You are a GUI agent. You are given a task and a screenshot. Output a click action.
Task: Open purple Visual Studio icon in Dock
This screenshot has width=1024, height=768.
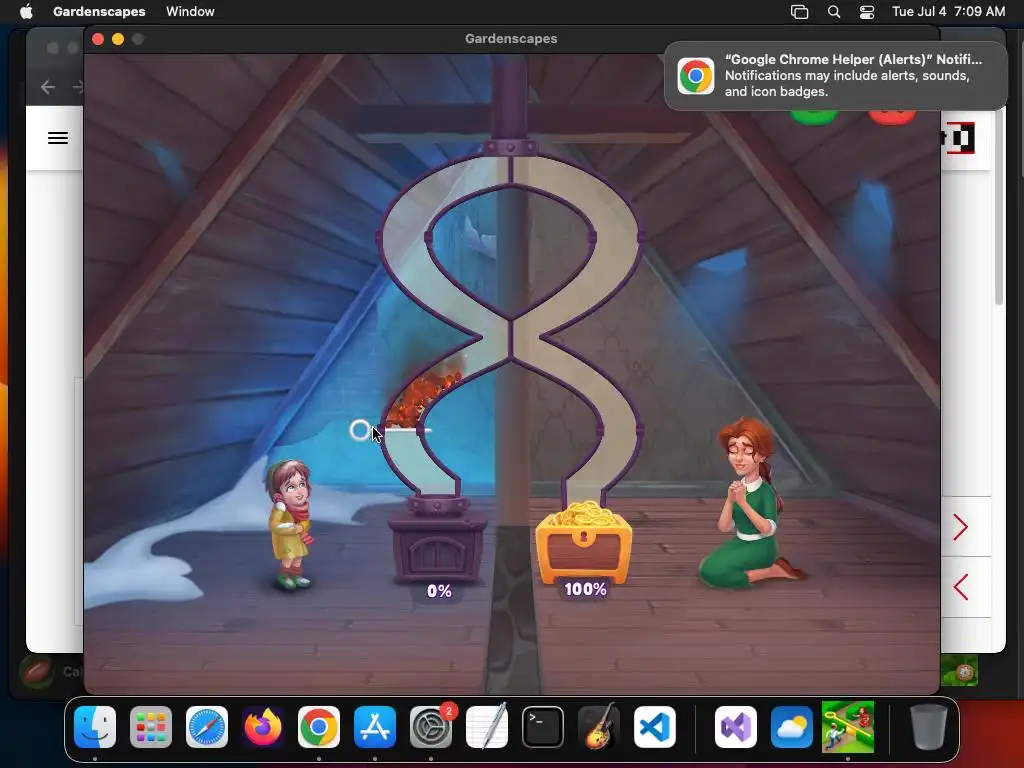[x=736, y=726]
